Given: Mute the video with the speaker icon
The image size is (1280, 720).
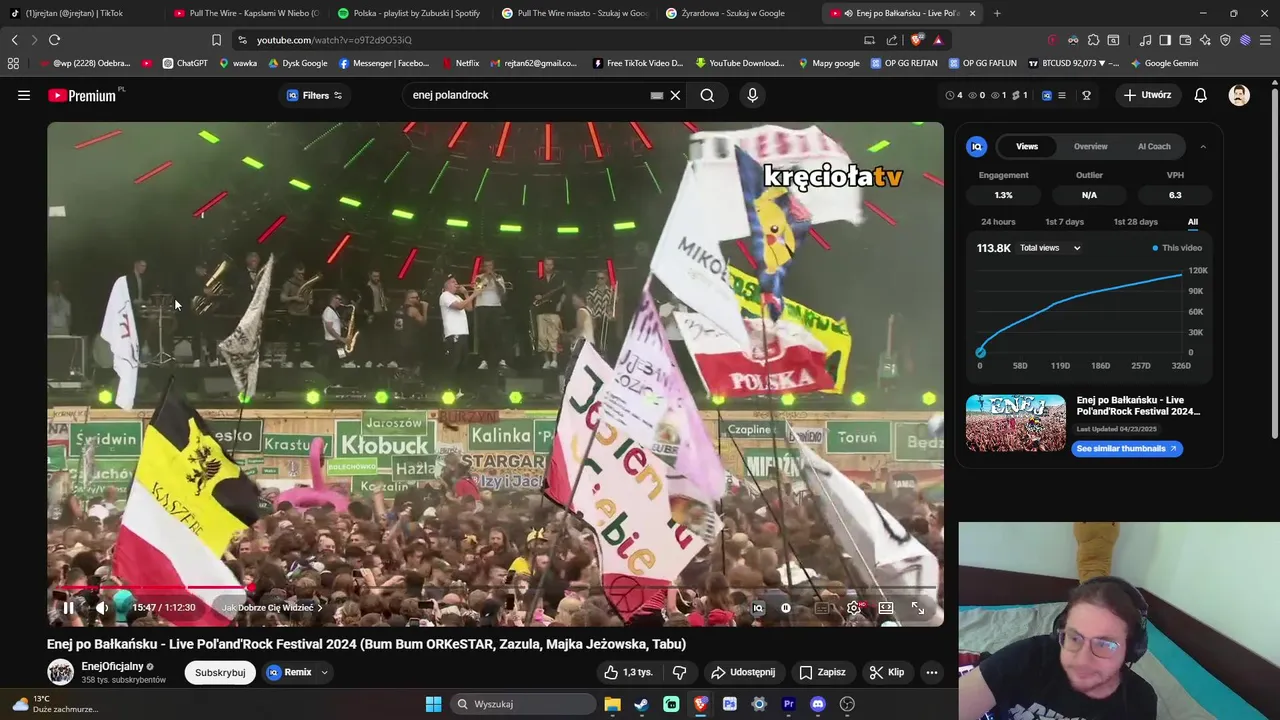Looking at the screenshot, I should (101, 607).
